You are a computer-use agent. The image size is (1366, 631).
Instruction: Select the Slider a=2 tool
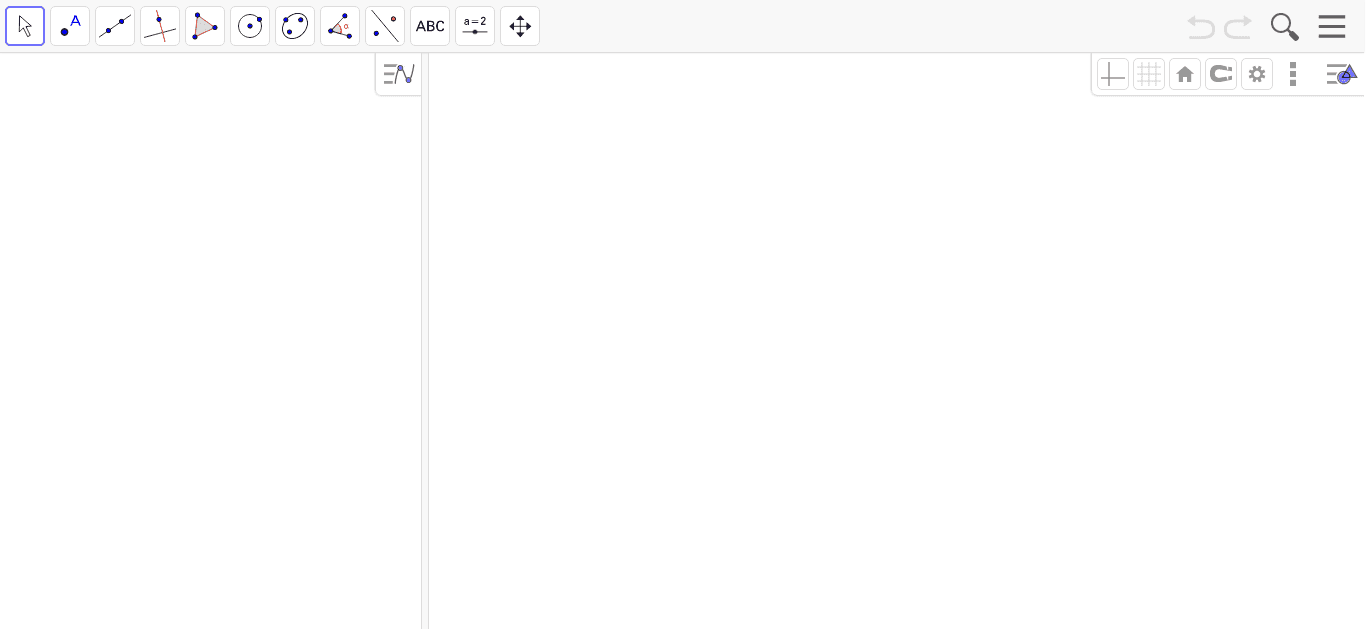coord(475,26)
